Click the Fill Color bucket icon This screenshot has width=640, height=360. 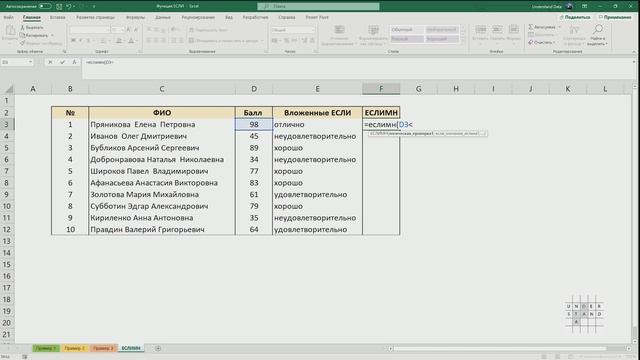[119, 40]
